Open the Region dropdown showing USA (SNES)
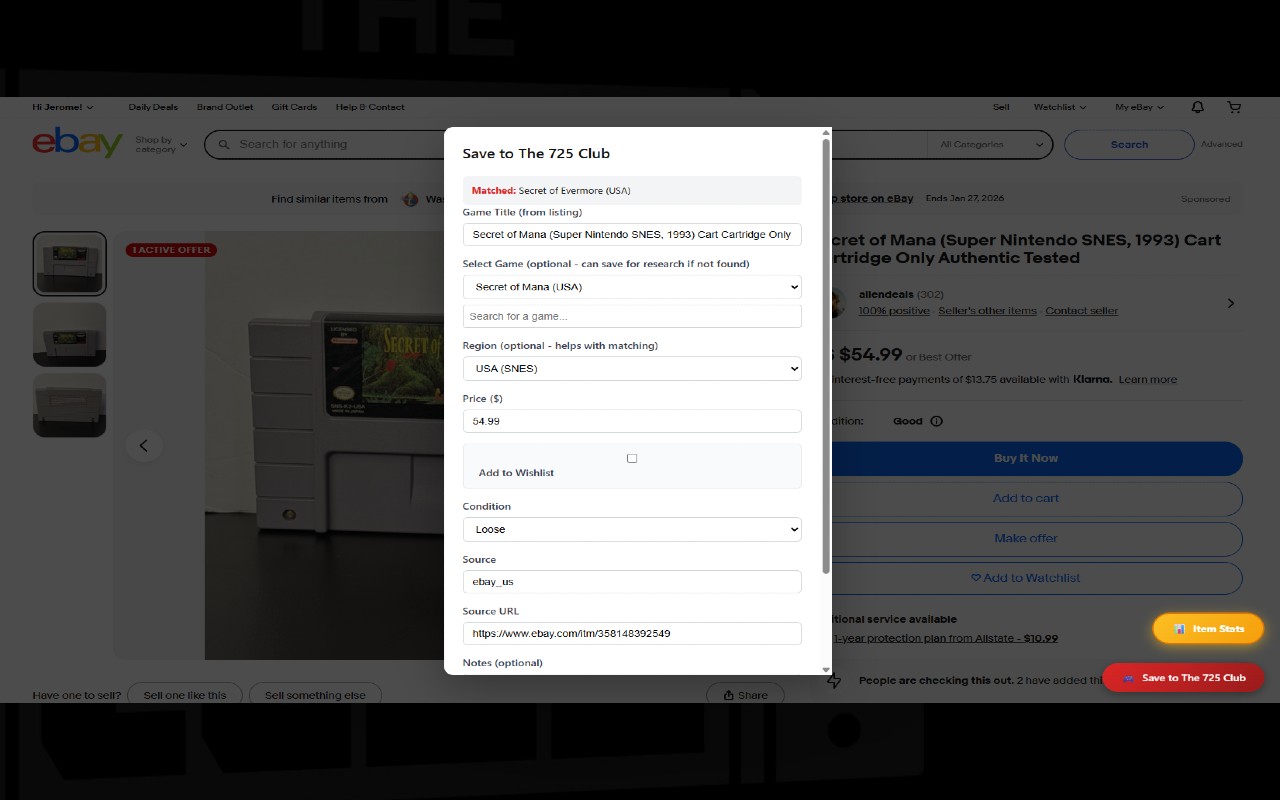The height and width of the screenshot is (800, 1280). coord(632,368)
